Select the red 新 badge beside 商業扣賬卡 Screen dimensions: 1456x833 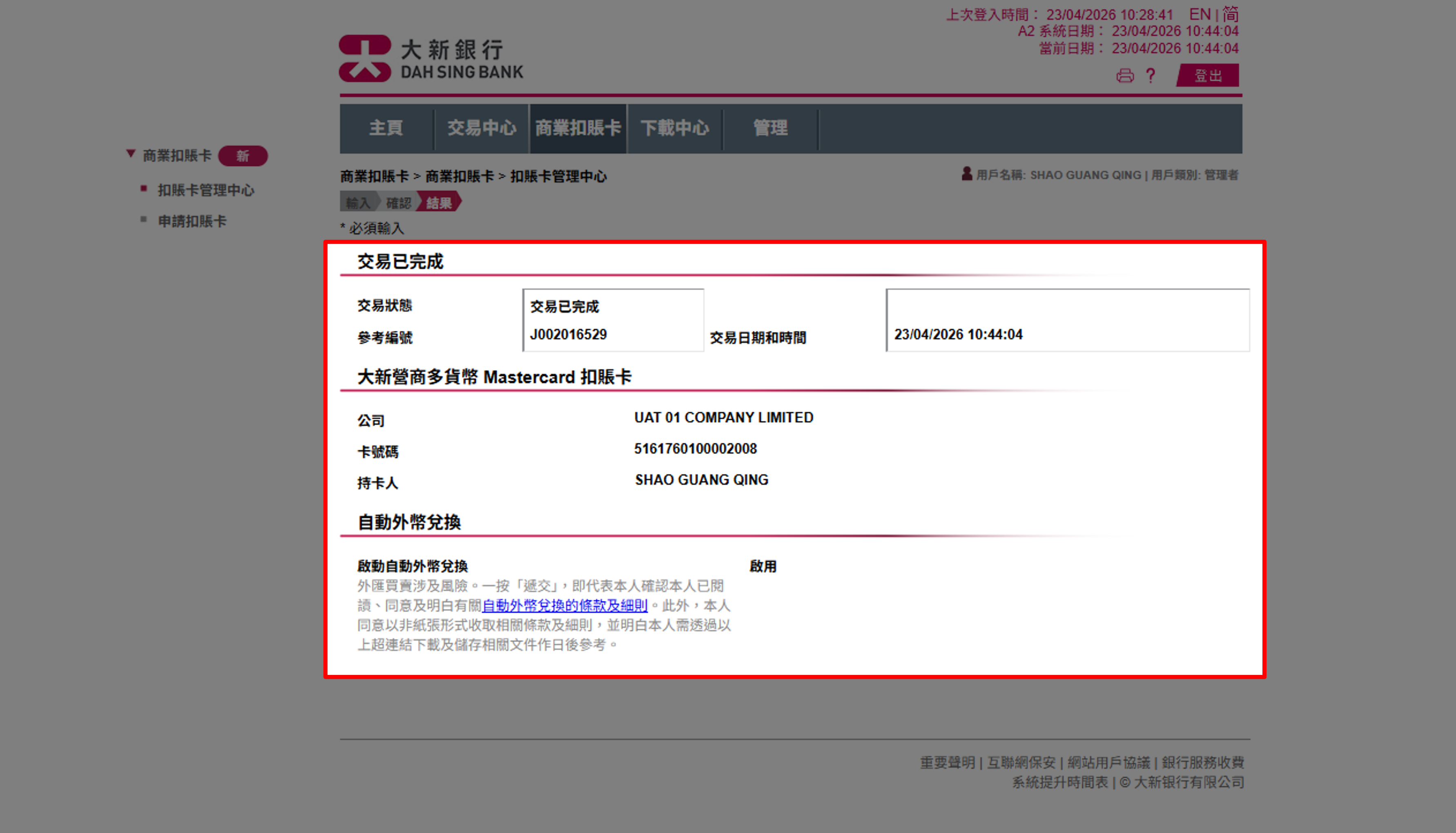244,156
